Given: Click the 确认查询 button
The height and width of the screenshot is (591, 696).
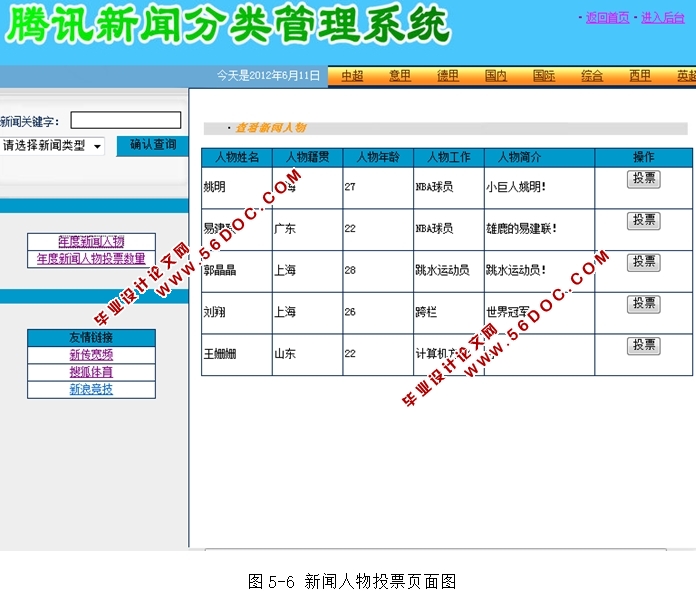Looking at the screenshot, I should [x=153, y=145].
